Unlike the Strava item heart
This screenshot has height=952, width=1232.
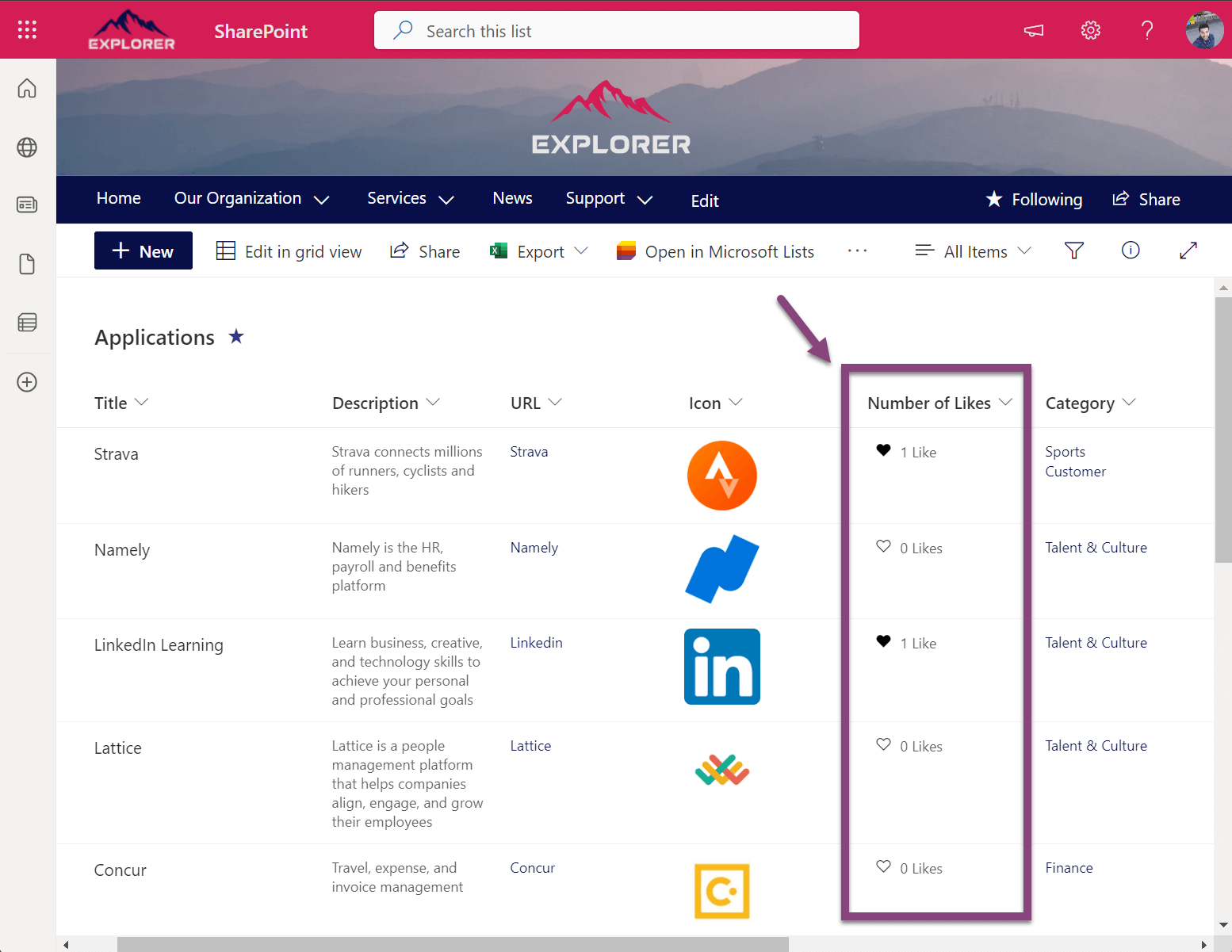(x=883, y=451)
